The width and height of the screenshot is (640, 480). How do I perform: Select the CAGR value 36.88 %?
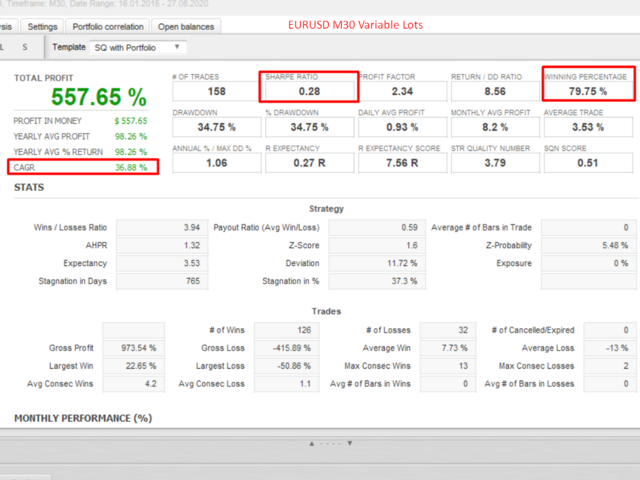pos(130,167)
